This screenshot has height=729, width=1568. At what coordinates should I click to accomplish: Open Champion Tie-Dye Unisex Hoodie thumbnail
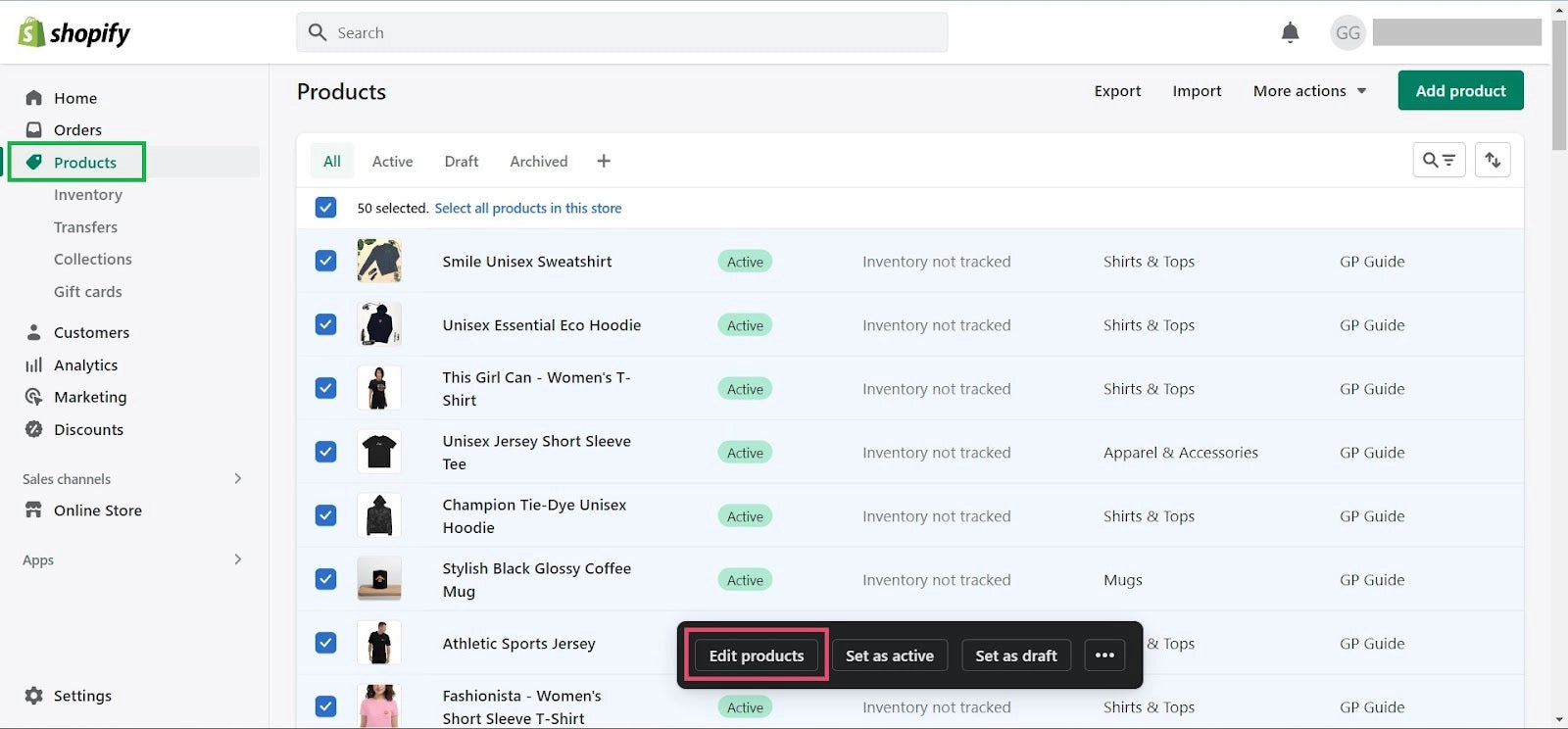[379, 515]
